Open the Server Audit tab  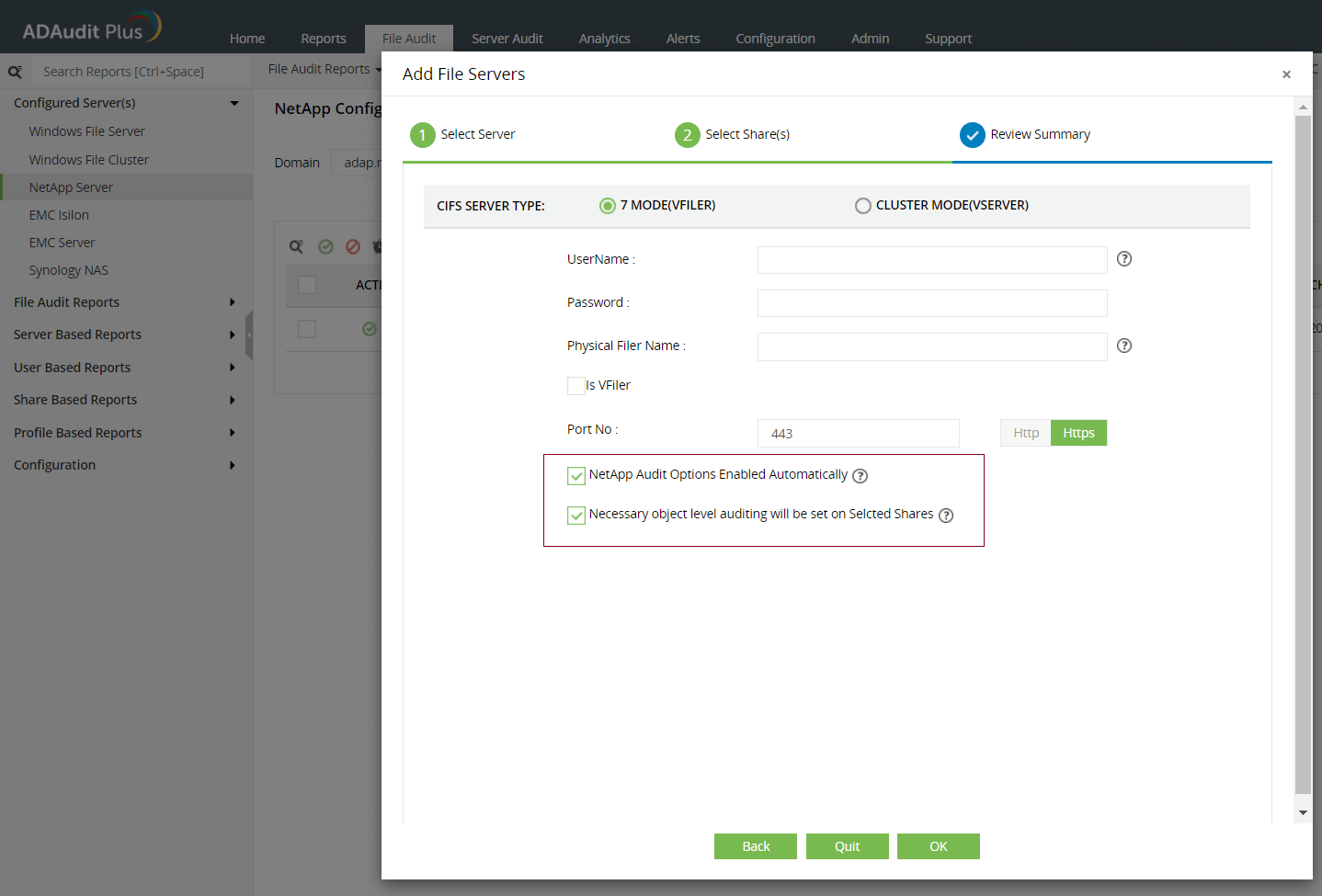pos(507,39)
